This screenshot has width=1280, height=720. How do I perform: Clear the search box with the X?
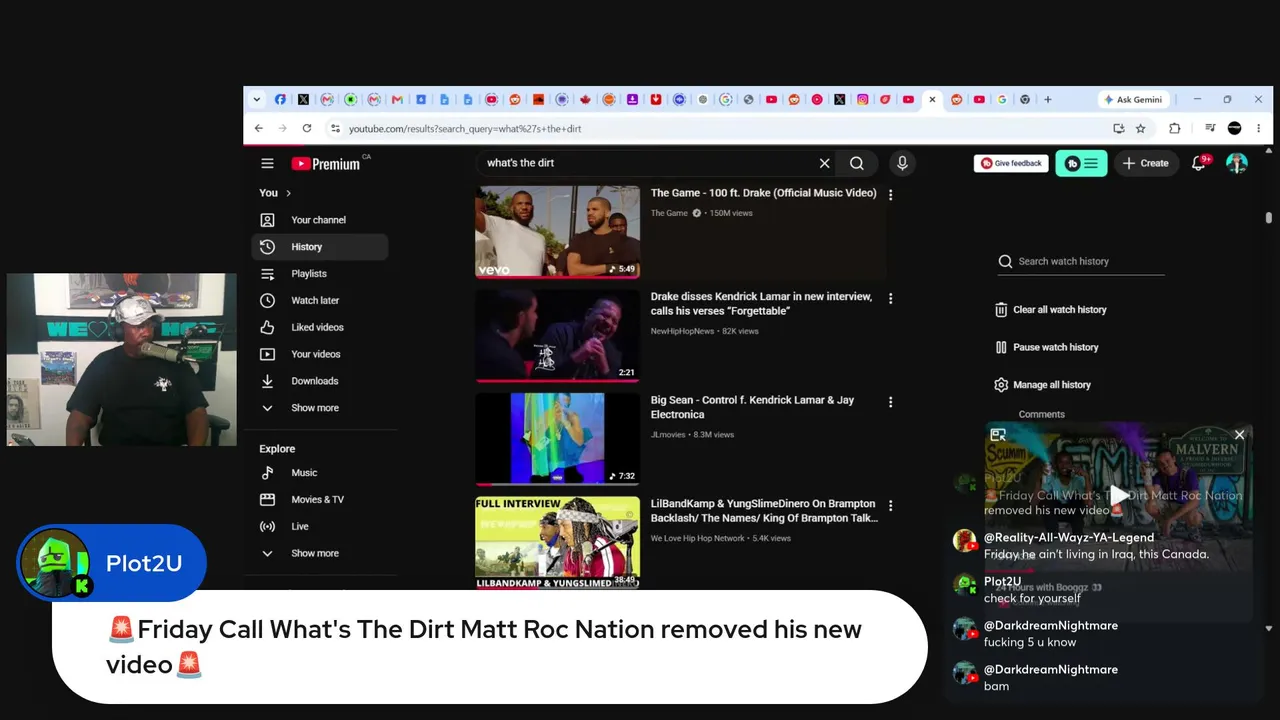click(x=824, y=163)
